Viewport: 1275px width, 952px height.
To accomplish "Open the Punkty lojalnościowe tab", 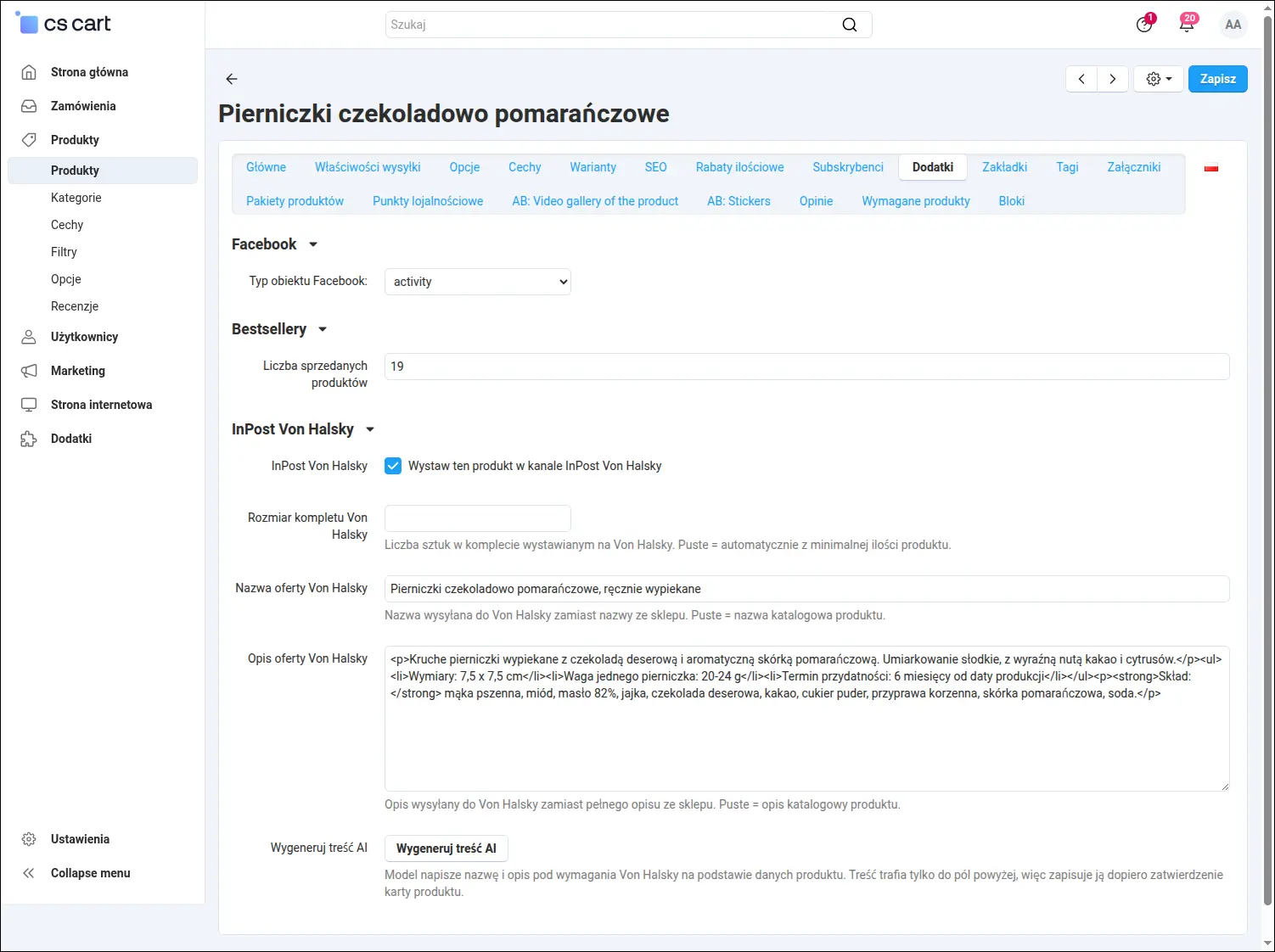I will 428,201.
